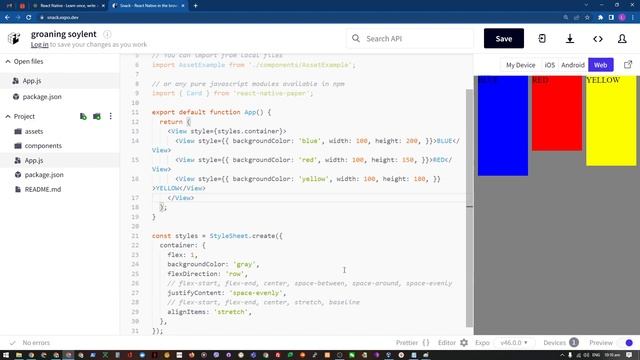Click the StyleSheet.create text on line 21
640x360 pixels.
click(242, 236)
